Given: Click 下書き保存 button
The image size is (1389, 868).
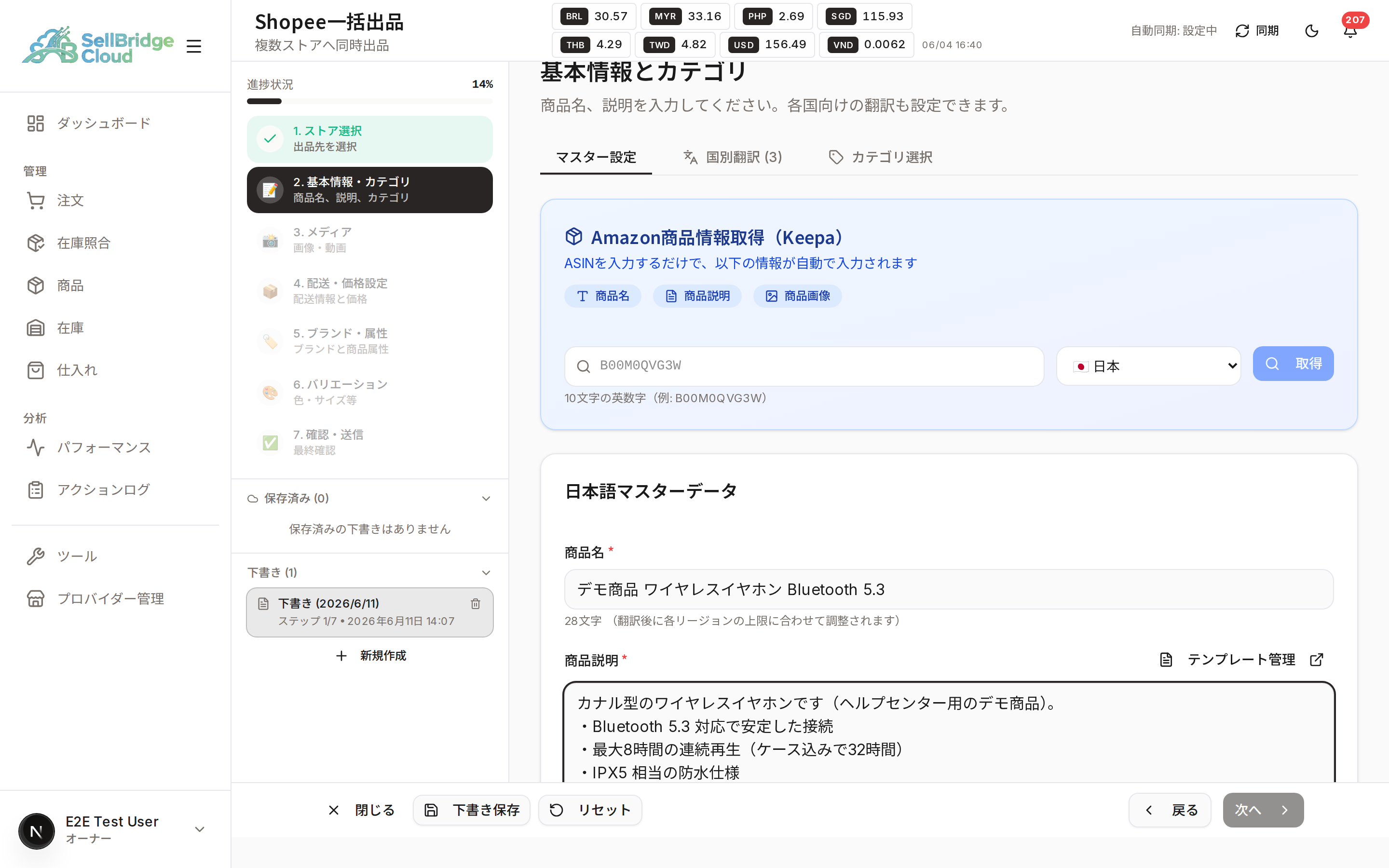Looking at the screenshot, I should (x=472, y=810).
